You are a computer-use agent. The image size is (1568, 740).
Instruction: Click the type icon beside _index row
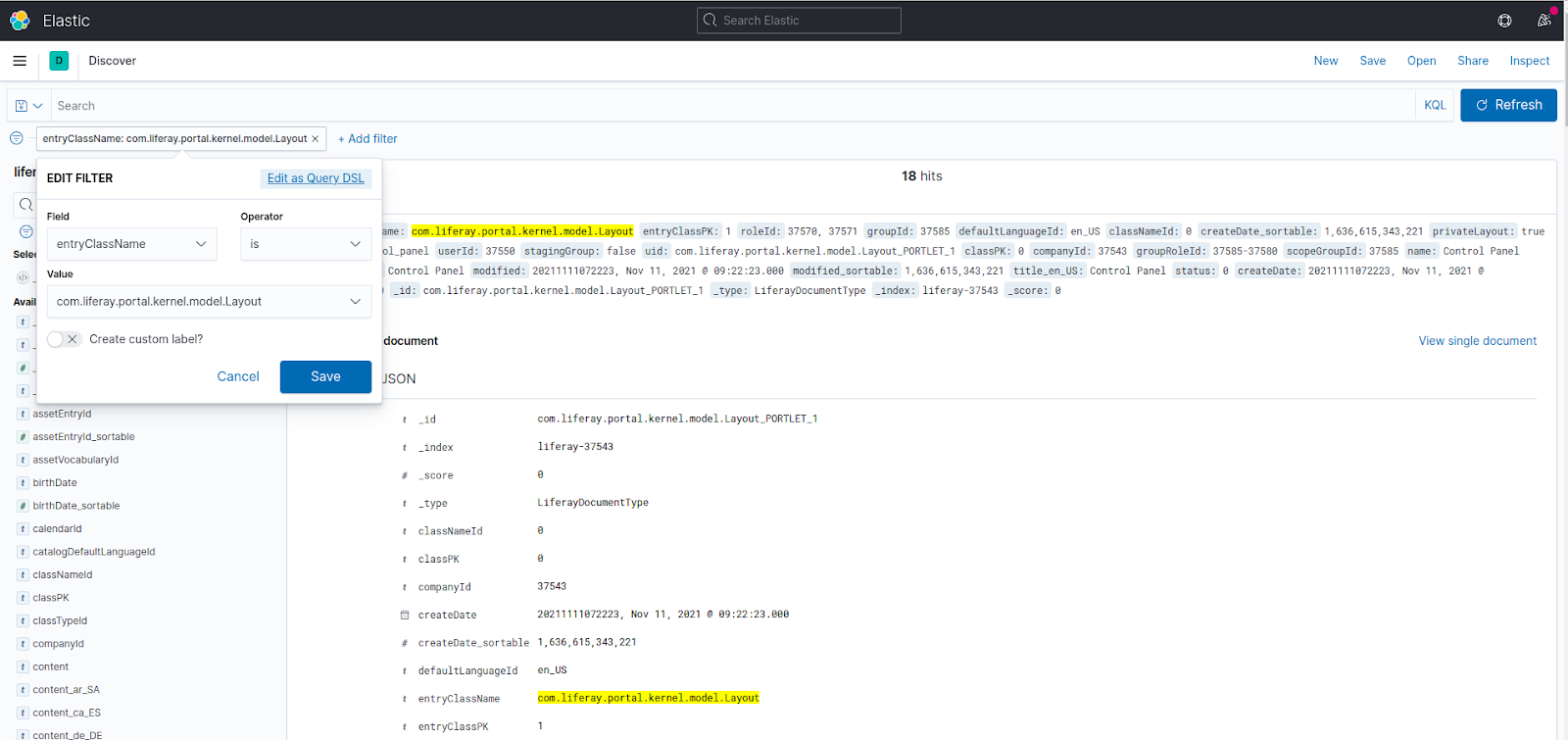(x=404, y=448)
